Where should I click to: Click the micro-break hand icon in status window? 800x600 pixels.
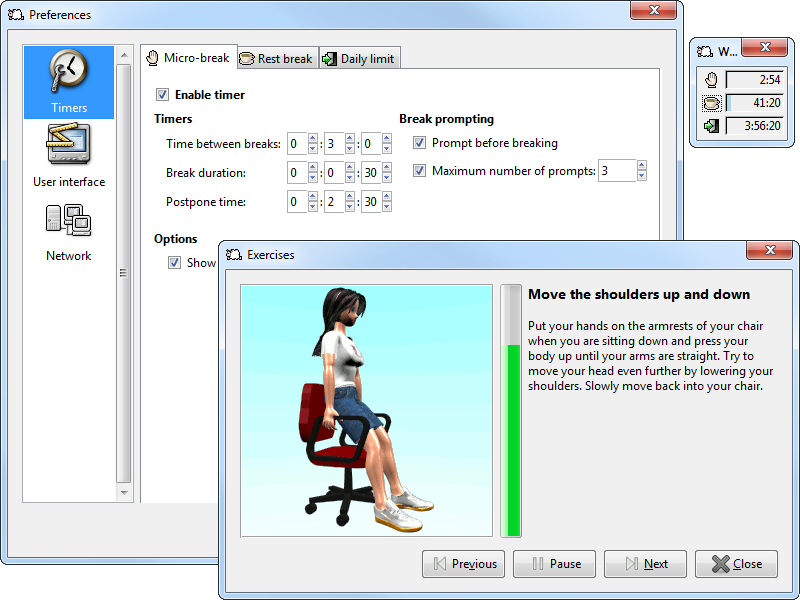pyautogui.click(x=711, y=80)
